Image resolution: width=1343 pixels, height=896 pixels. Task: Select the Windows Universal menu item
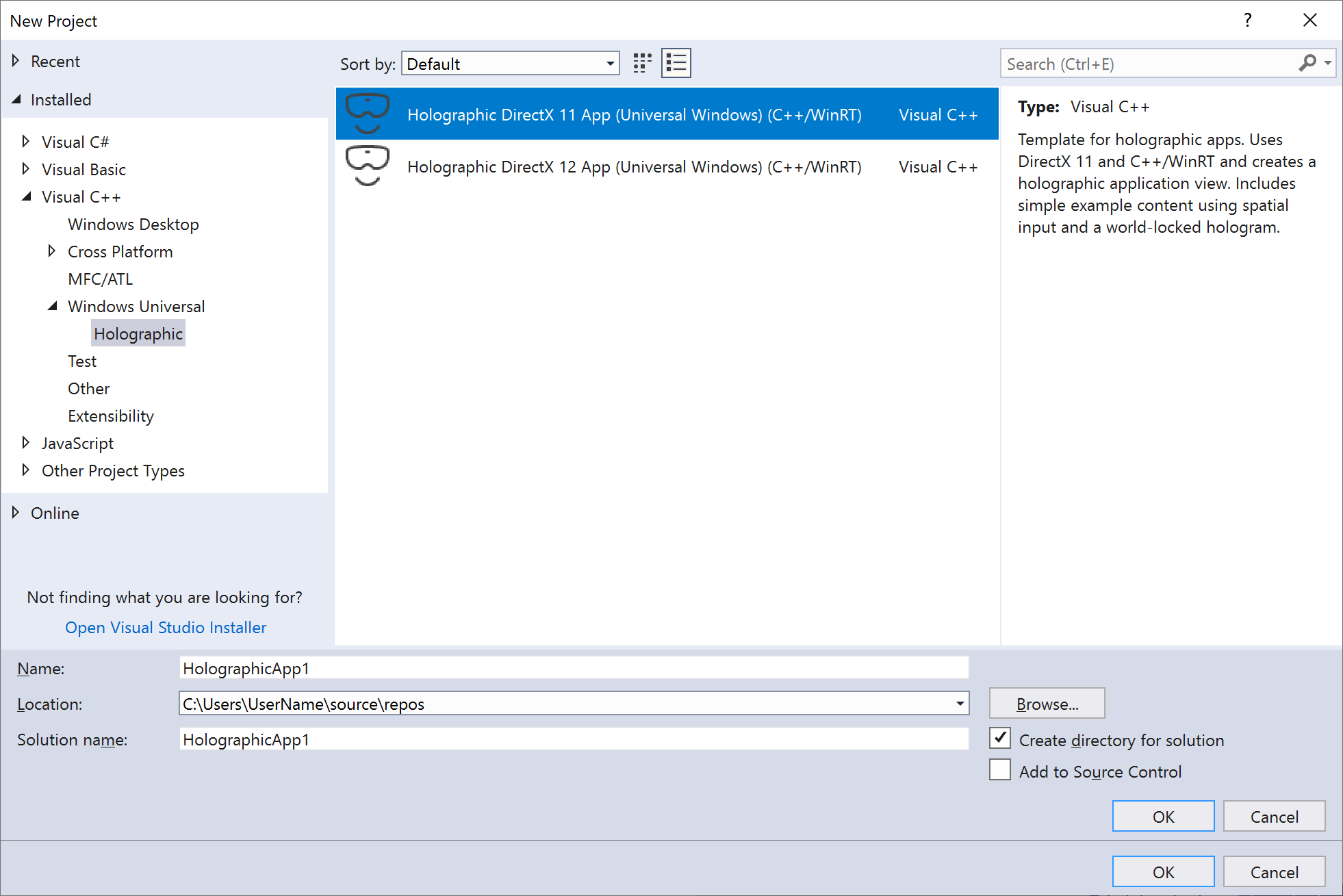[x=135, y=306]
